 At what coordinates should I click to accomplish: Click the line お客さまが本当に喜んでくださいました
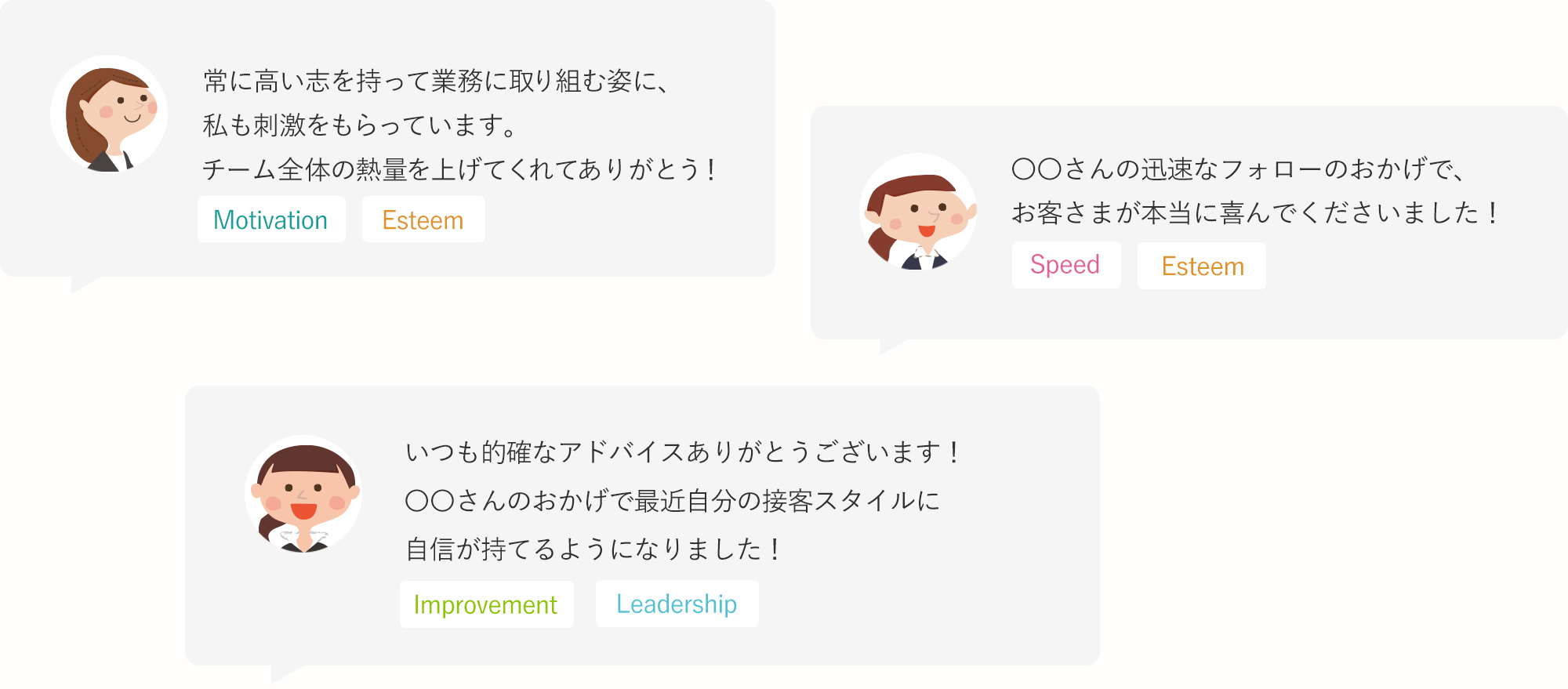(x=1254, y=212)
